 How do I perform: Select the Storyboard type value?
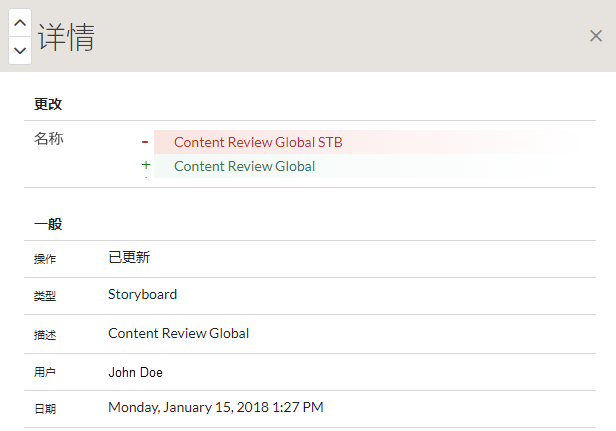(142, 294)
